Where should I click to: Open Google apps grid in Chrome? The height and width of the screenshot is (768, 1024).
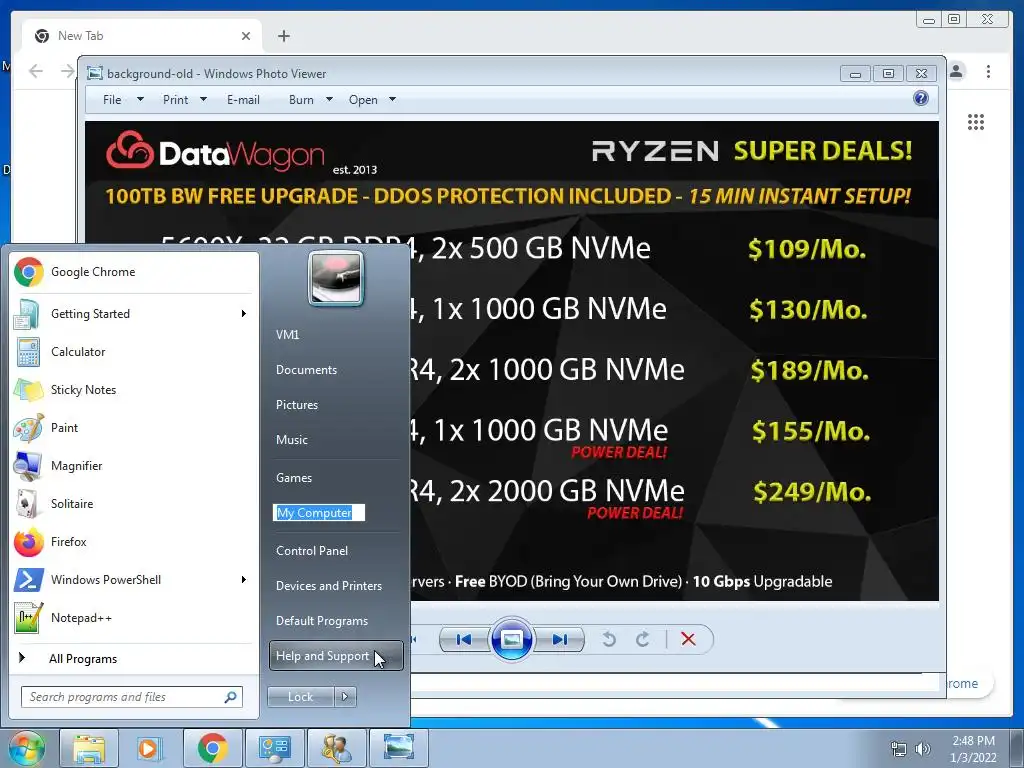(976, 121)
